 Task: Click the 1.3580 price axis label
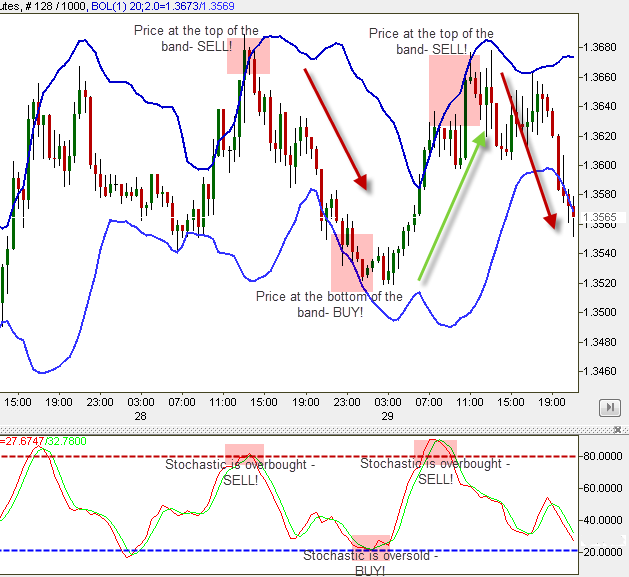click(x=599, y=194)
